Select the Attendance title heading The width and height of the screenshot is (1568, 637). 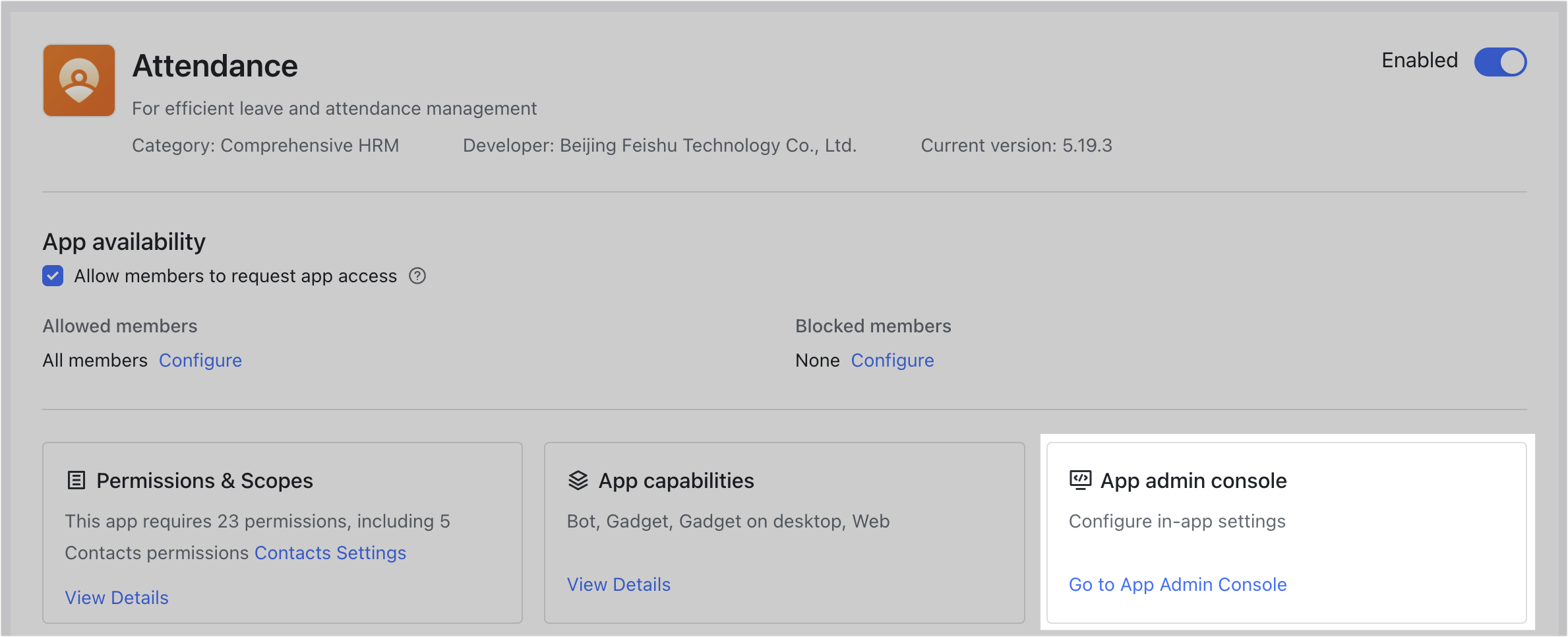click(x=216, y=65)
